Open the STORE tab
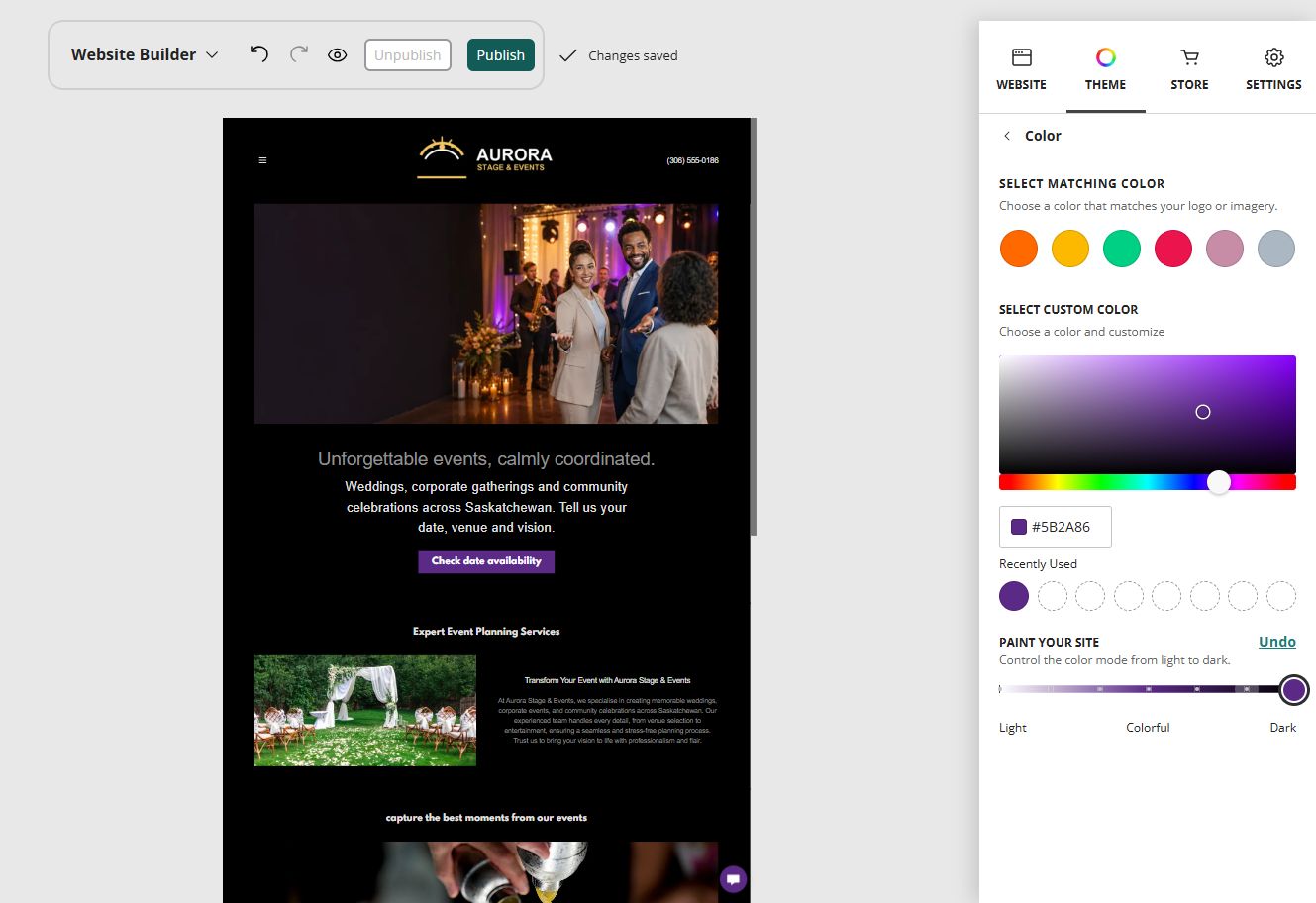 click(x=1189, y=69)
